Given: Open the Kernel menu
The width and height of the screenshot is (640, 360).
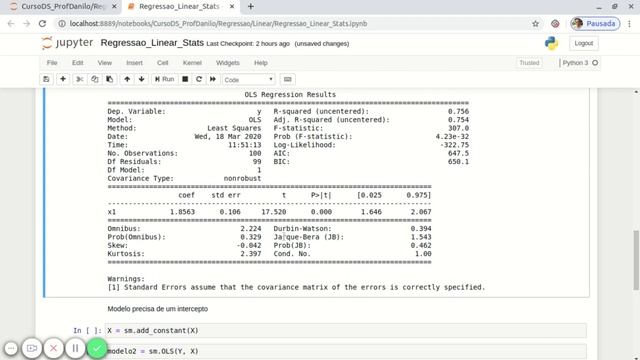Looking at the screenshot, I should point(192,63).
